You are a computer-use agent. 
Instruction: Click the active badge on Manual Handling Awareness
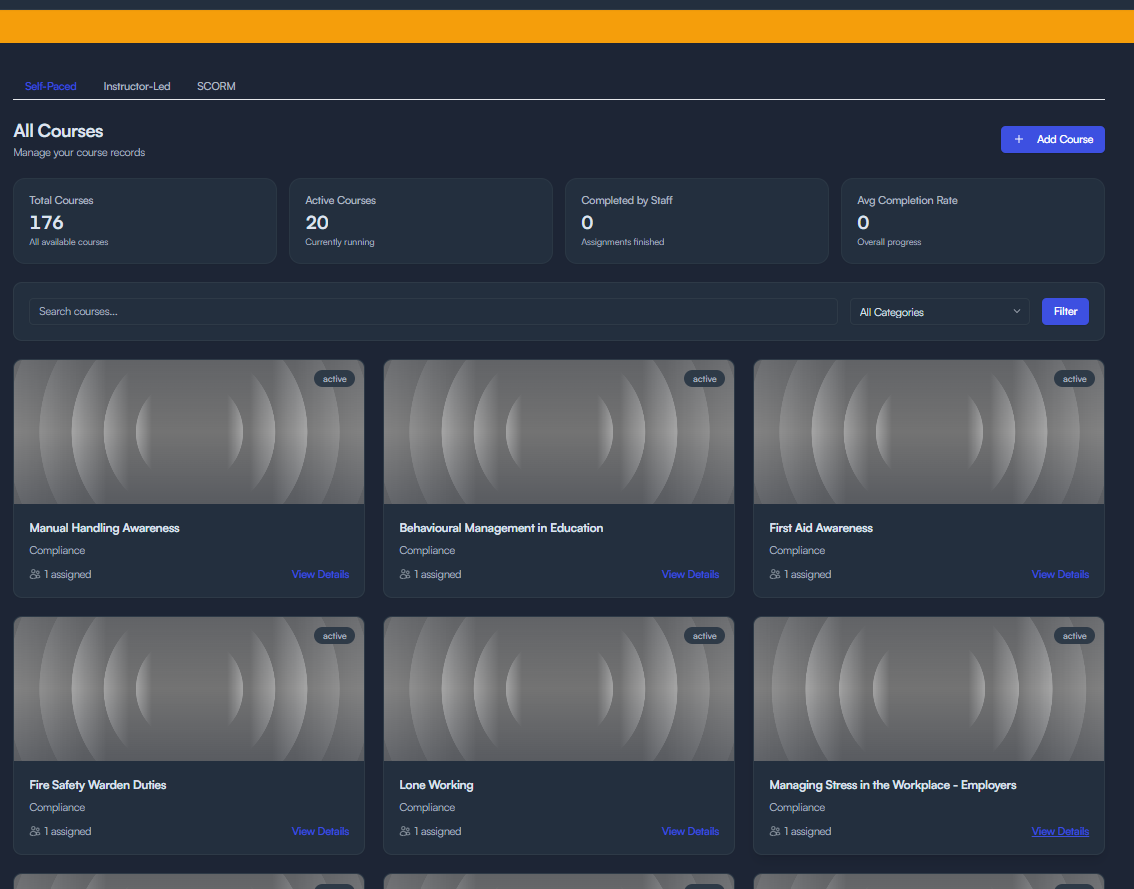pyautogui.click(x=334, y=379)
